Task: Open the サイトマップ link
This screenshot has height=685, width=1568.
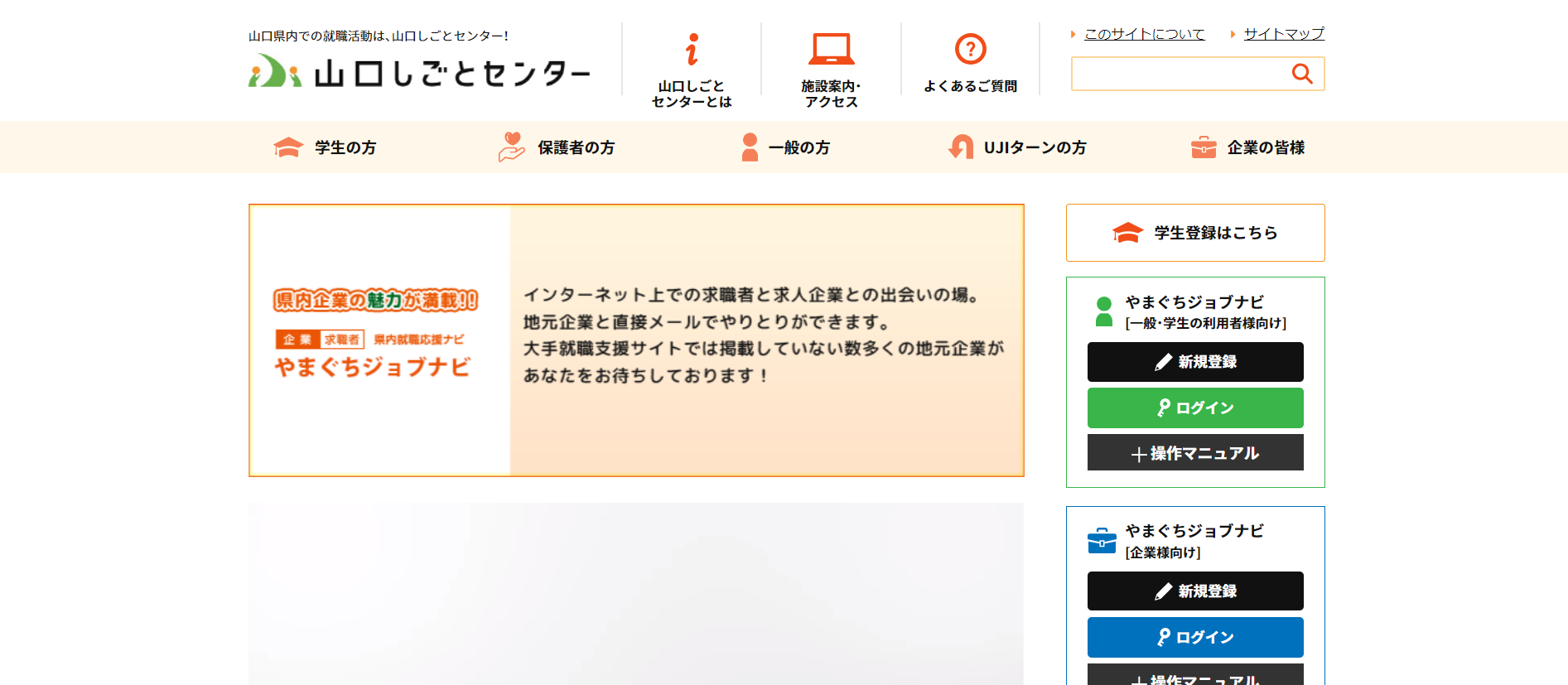Action: click(1283, 34)
